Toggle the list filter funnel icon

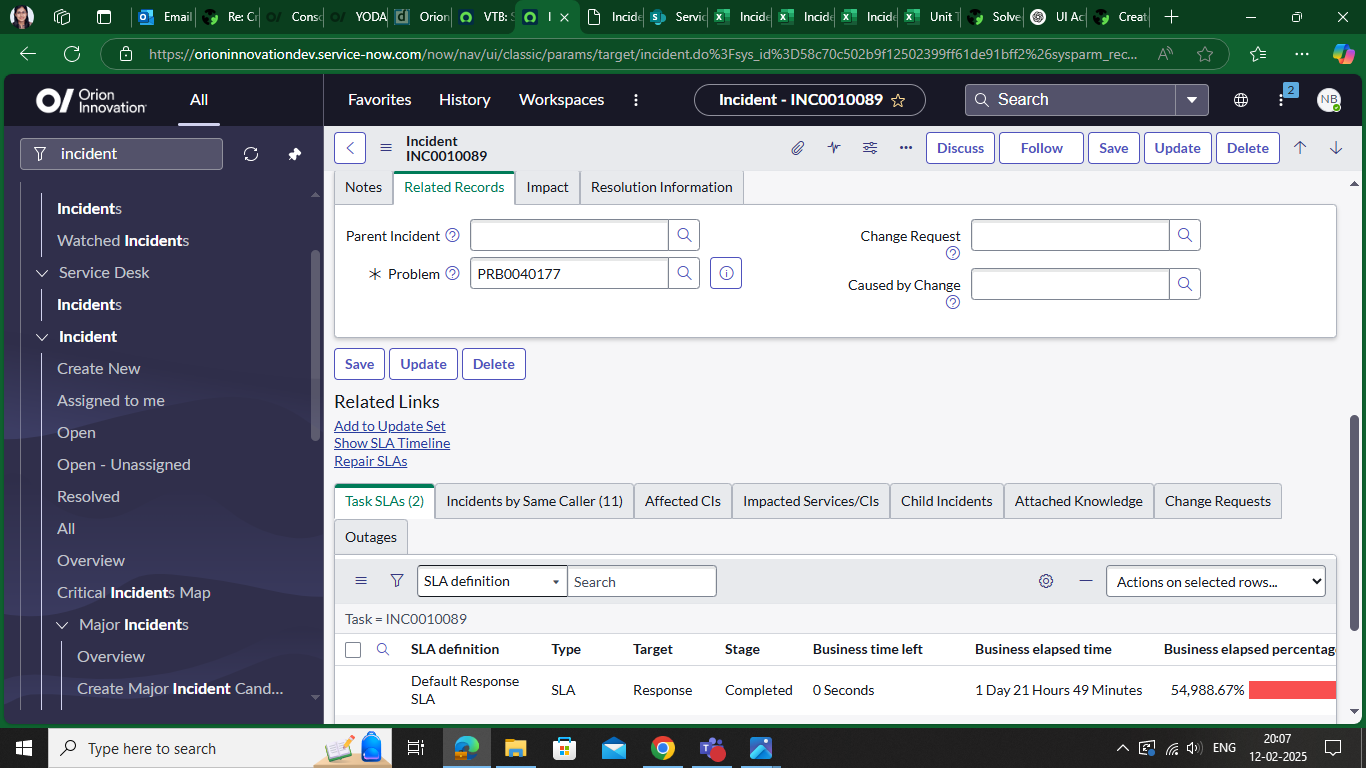397,581
